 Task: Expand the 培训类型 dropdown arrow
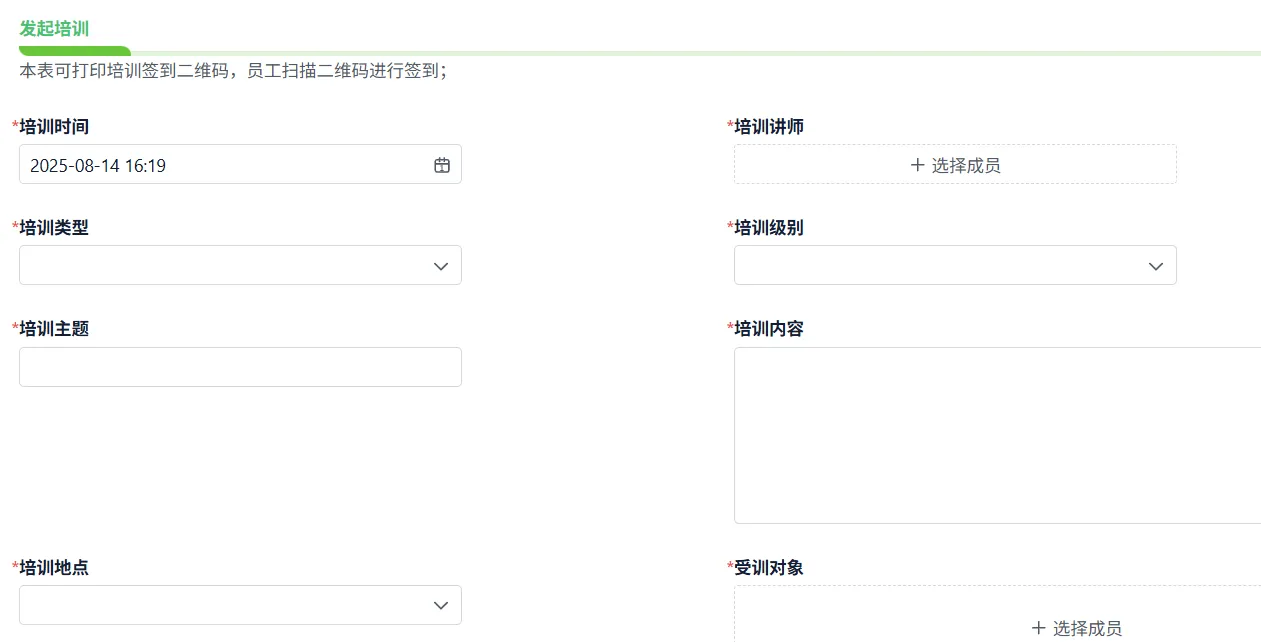point(441,266)
